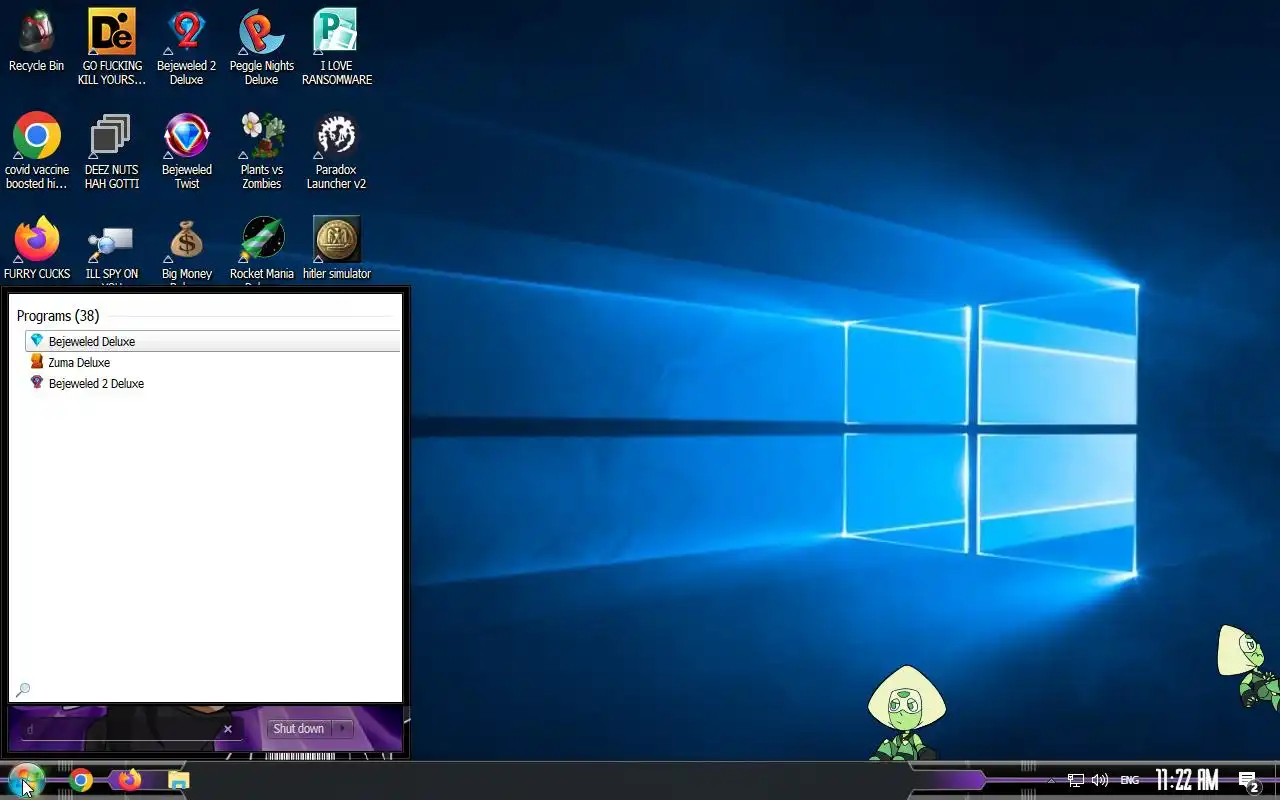Open the network-computers desktop shortcut

tap(111, 248)
